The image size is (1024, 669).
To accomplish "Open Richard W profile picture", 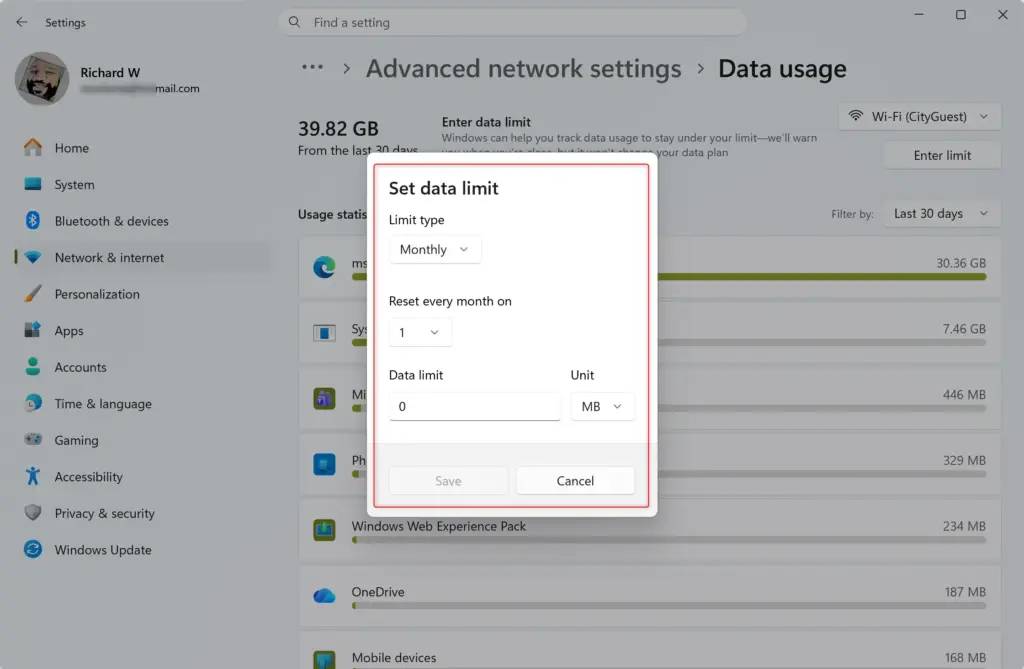I will 42,79.
